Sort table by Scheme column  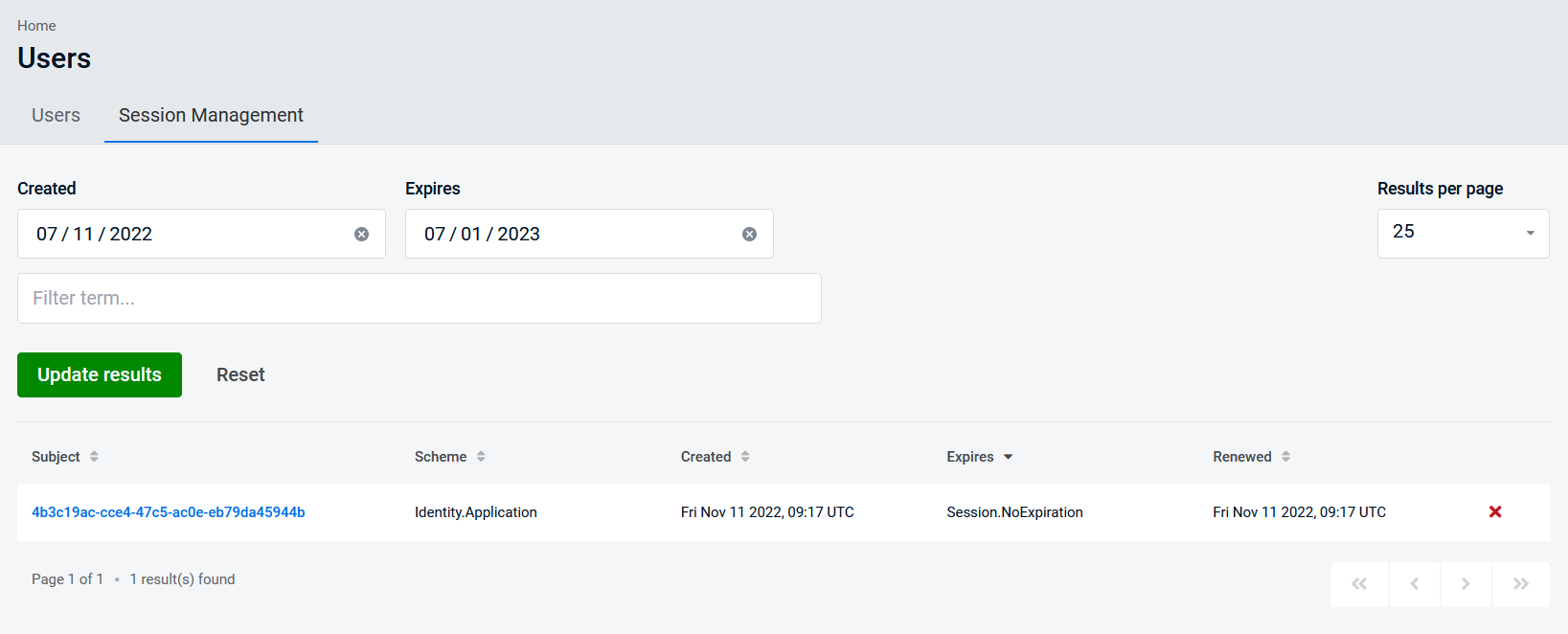click(449, 457)
